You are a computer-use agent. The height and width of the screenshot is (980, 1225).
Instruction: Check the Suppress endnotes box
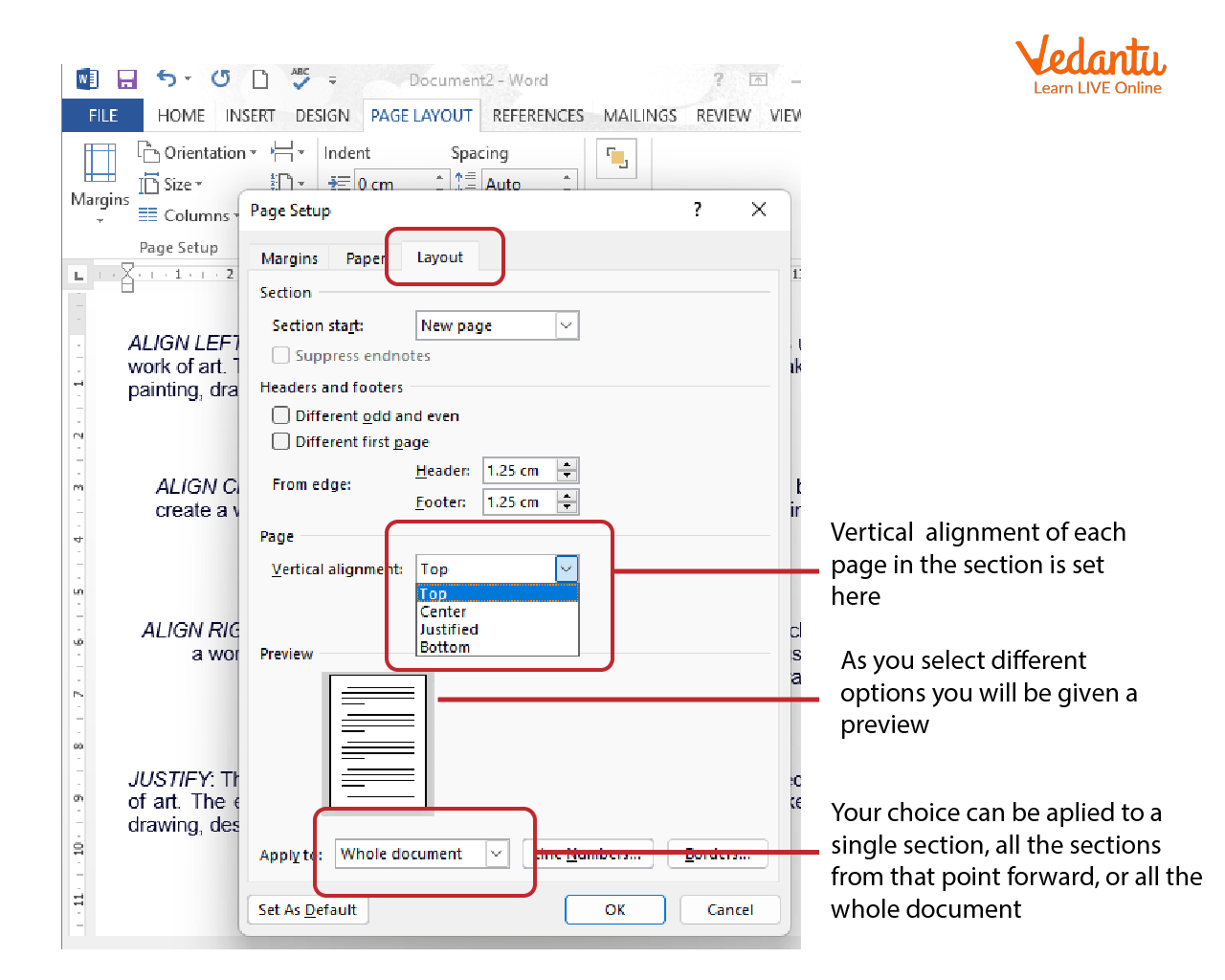point(281,355)
